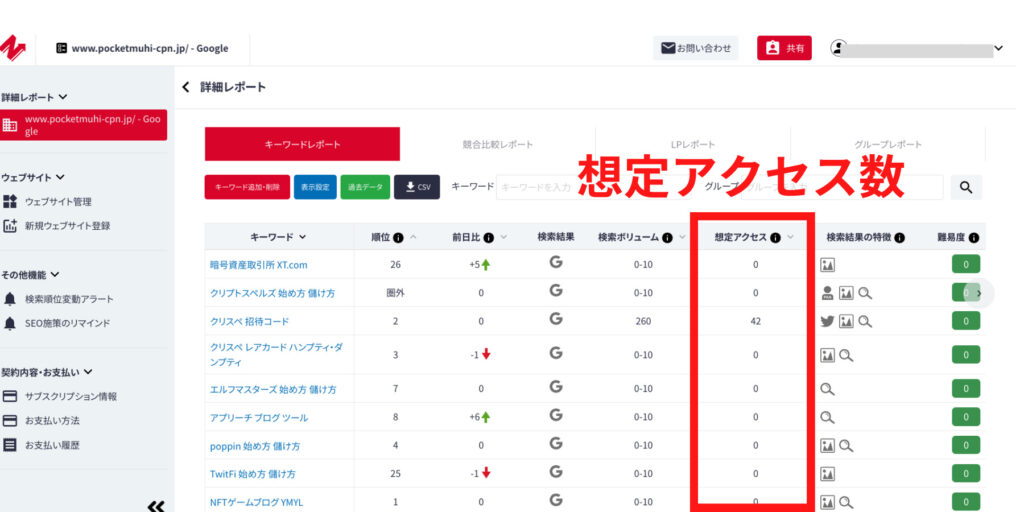Click image icon in TwitFi row
The height and width of the screenshot is (512, 1024).
coord(828,474)
